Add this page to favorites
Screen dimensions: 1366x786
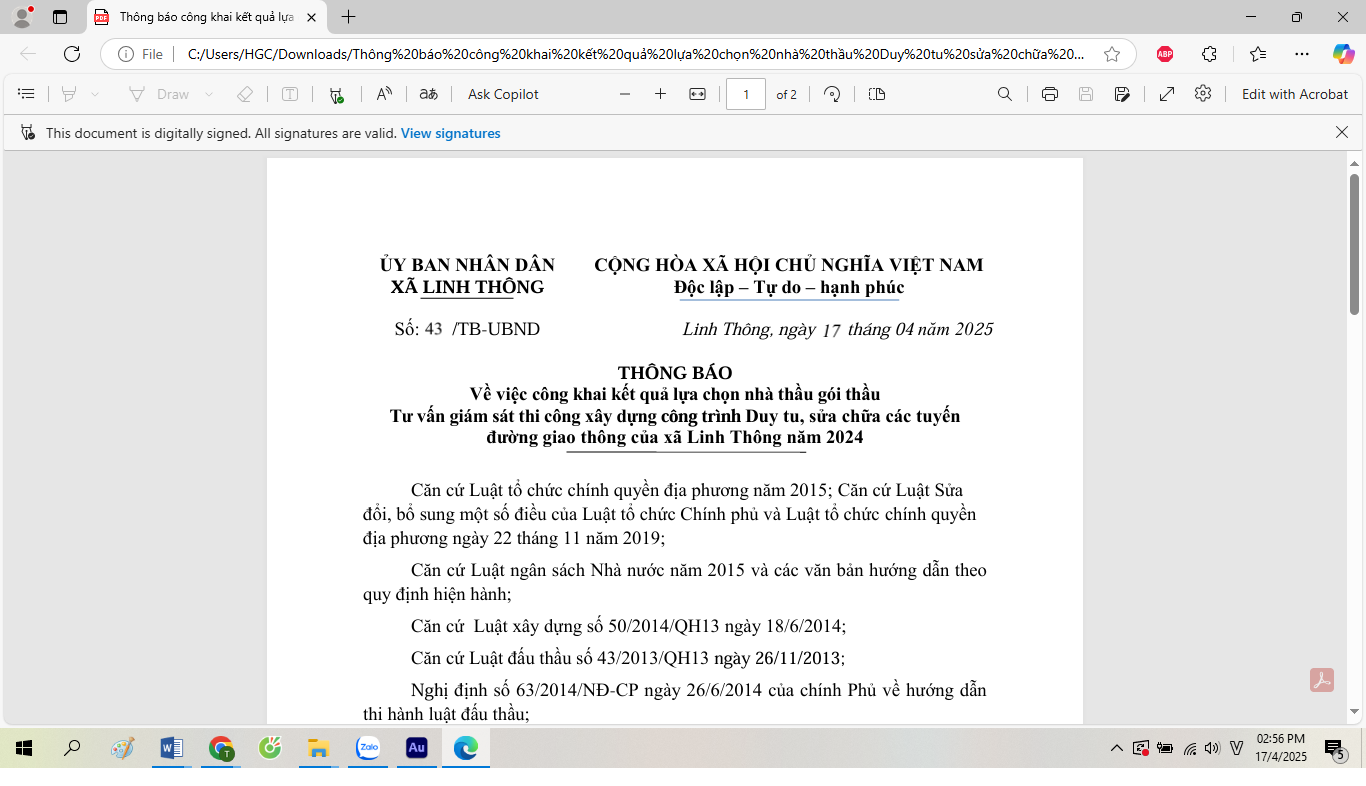click(1112, 54)
